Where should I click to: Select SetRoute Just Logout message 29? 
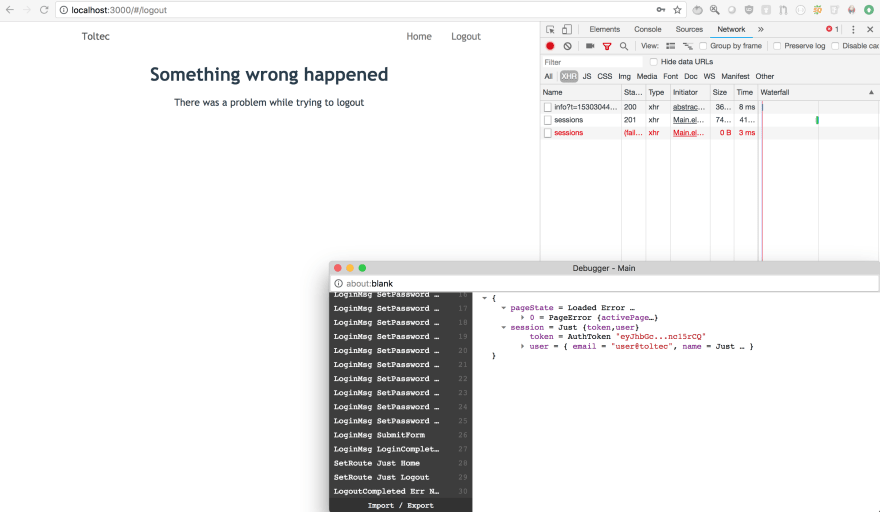tap(400, 477)
